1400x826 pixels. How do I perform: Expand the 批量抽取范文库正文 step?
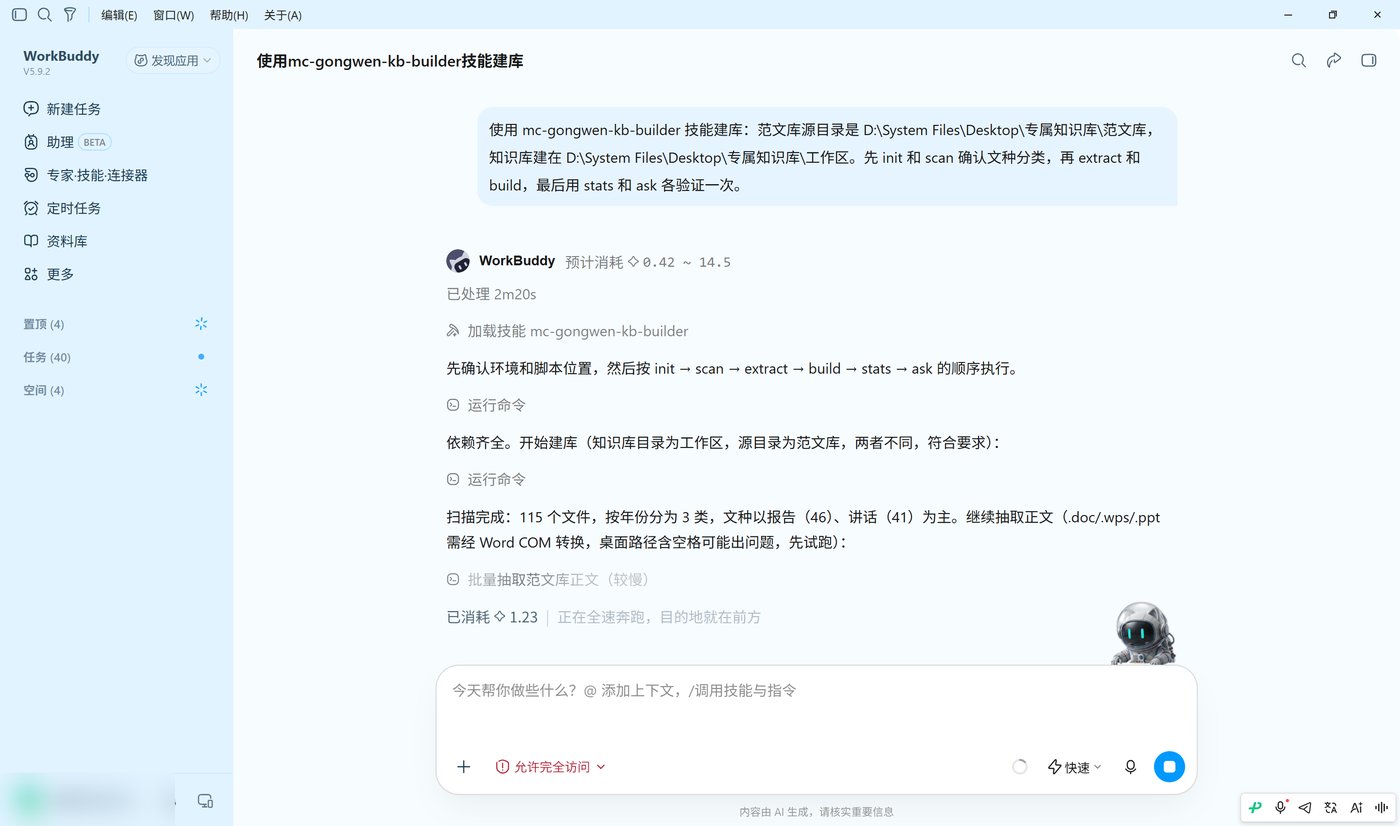(x=549, y=579)
